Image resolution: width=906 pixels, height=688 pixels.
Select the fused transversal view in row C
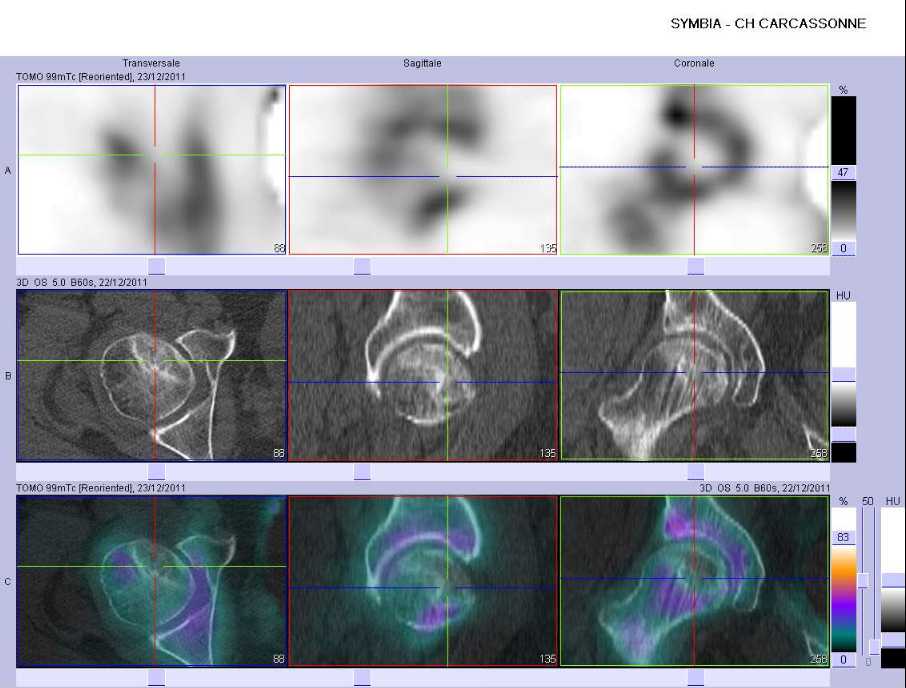(152, 581)
